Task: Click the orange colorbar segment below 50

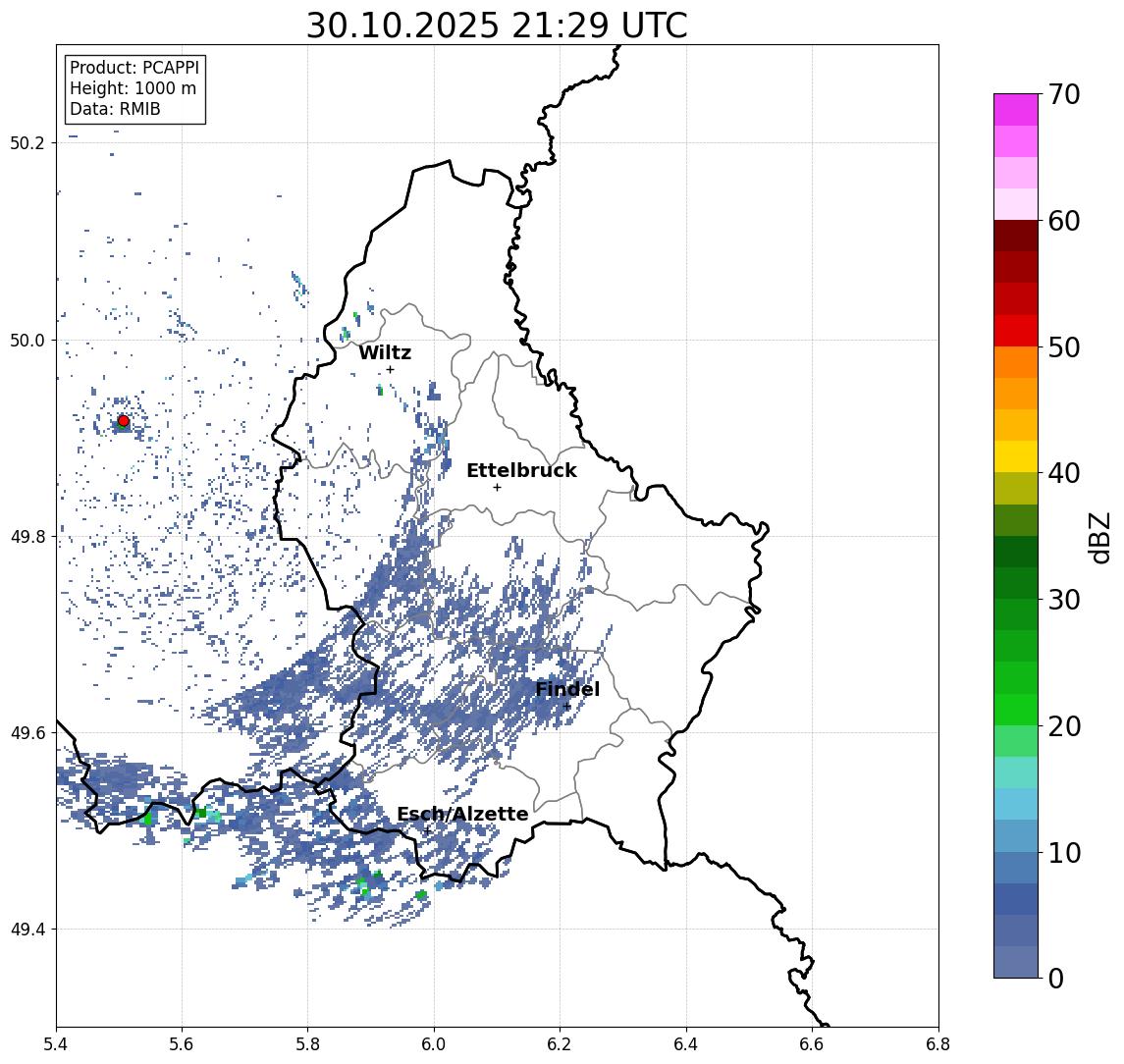Action: tap(1016, 362)
